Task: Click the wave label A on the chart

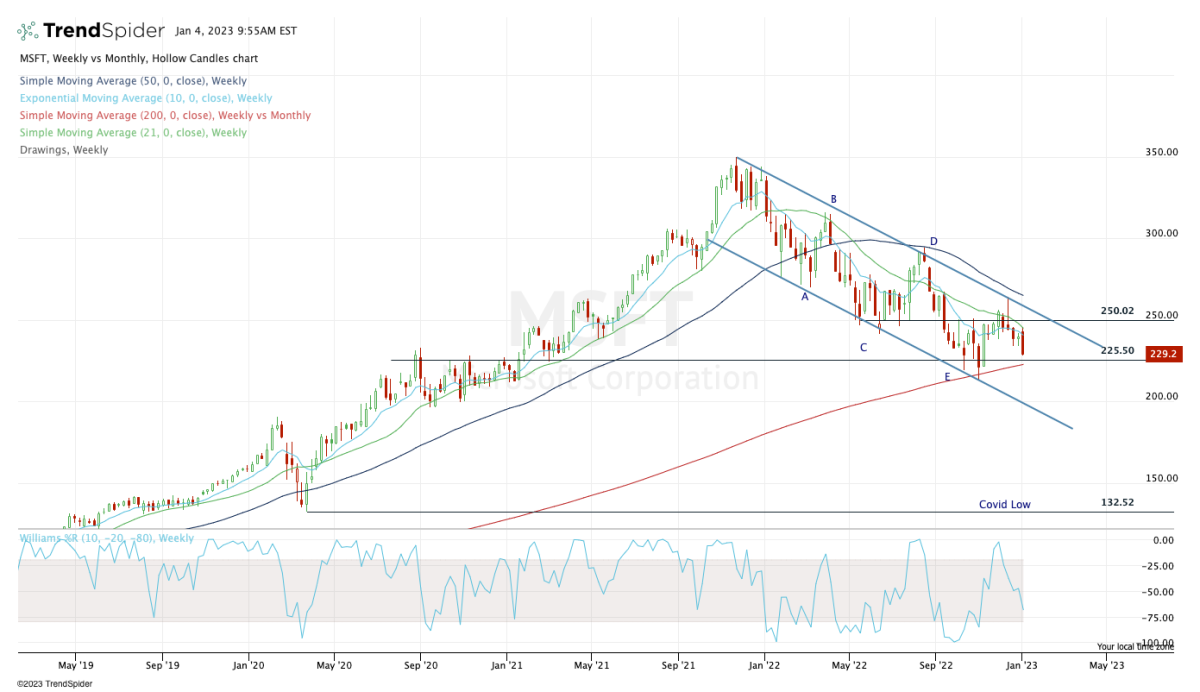Action: pos(804,296)
